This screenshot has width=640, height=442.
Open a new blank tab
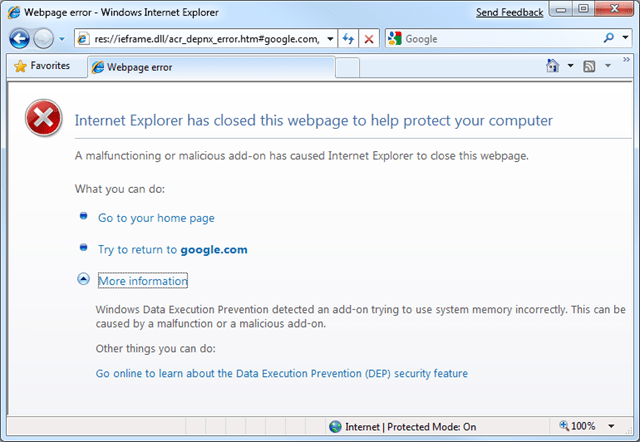pos(347,67)
